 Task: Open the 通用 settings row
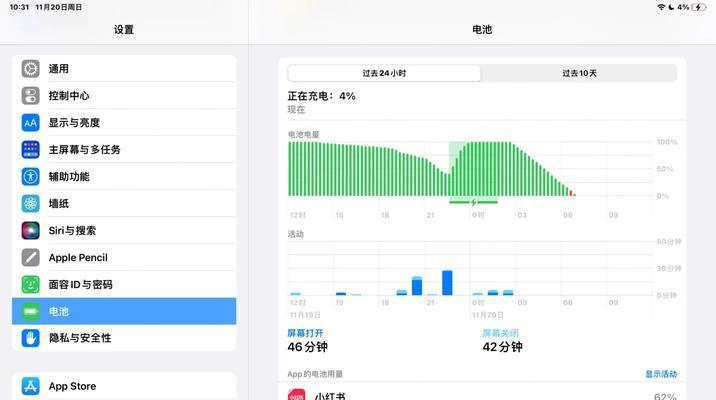[x=124, y=68]
